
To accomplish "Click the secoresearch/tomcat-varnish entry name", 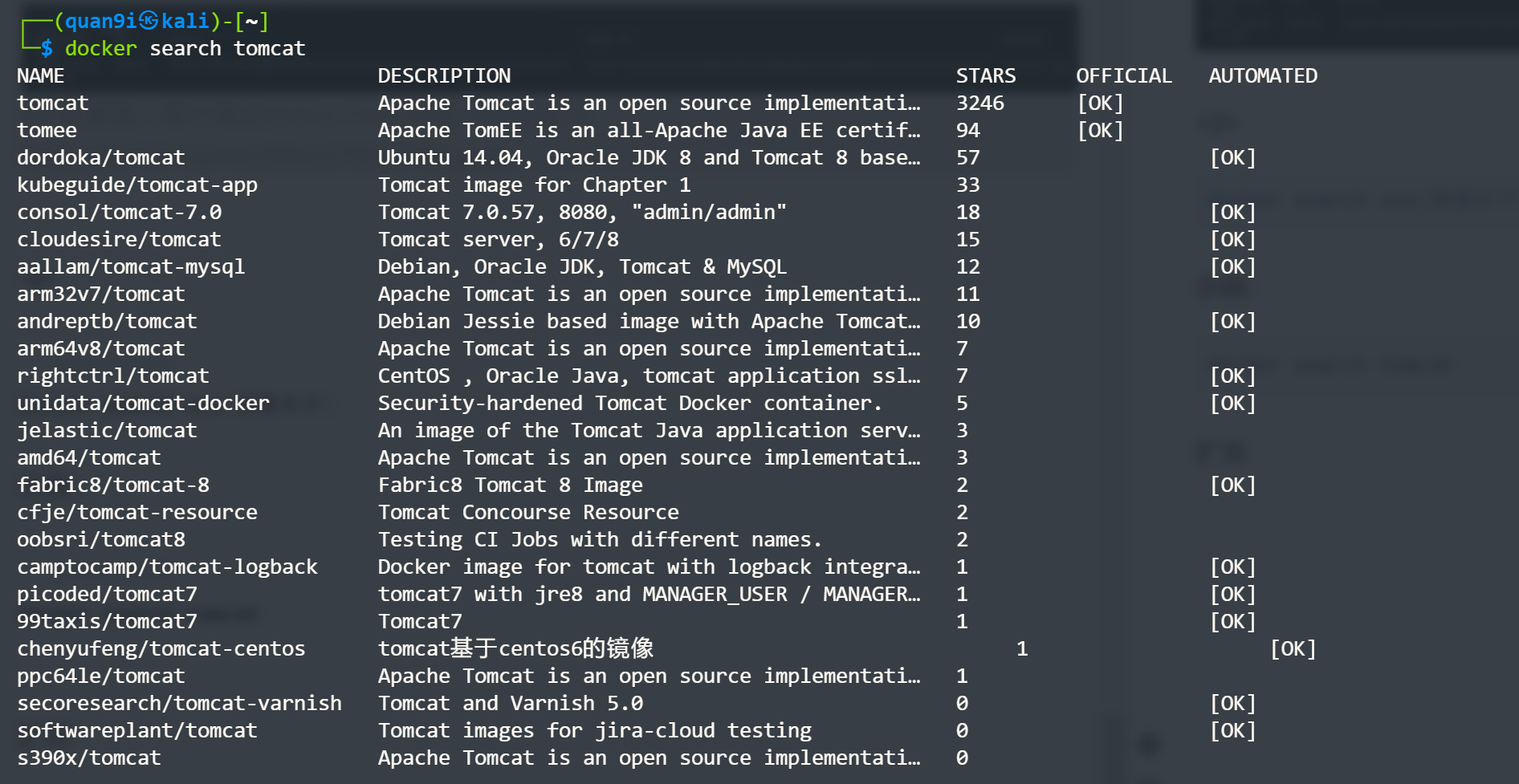I will click(x=180, y=704).
